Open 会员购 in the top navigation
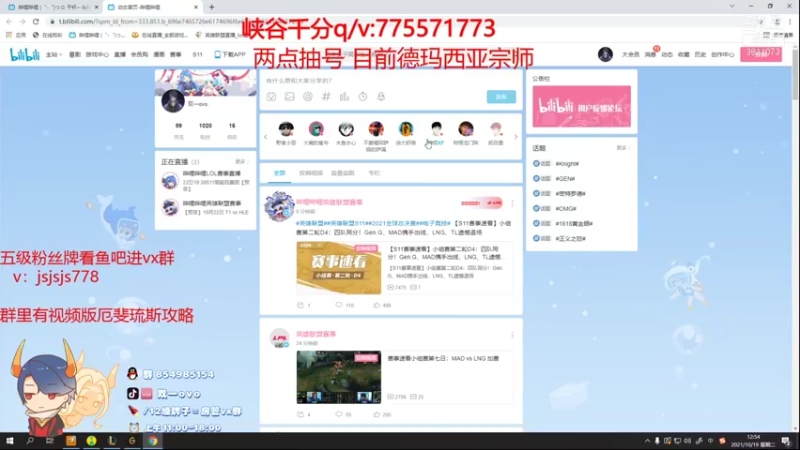 pos(139,55)
